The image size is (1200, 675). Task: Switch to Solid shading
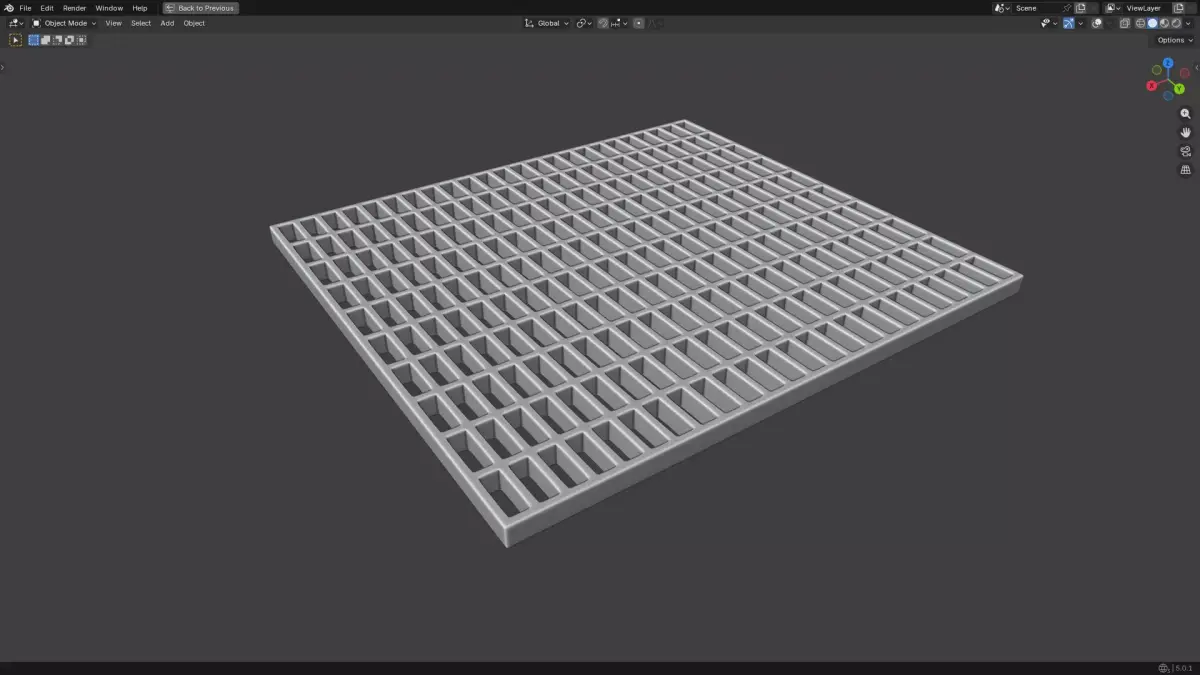(1152, 23)
